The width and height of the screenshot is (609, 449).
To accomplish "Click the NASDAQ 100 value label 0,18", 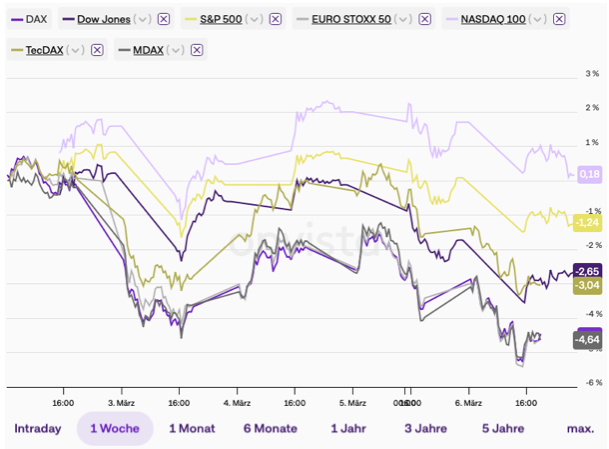I will click(589, 174).
